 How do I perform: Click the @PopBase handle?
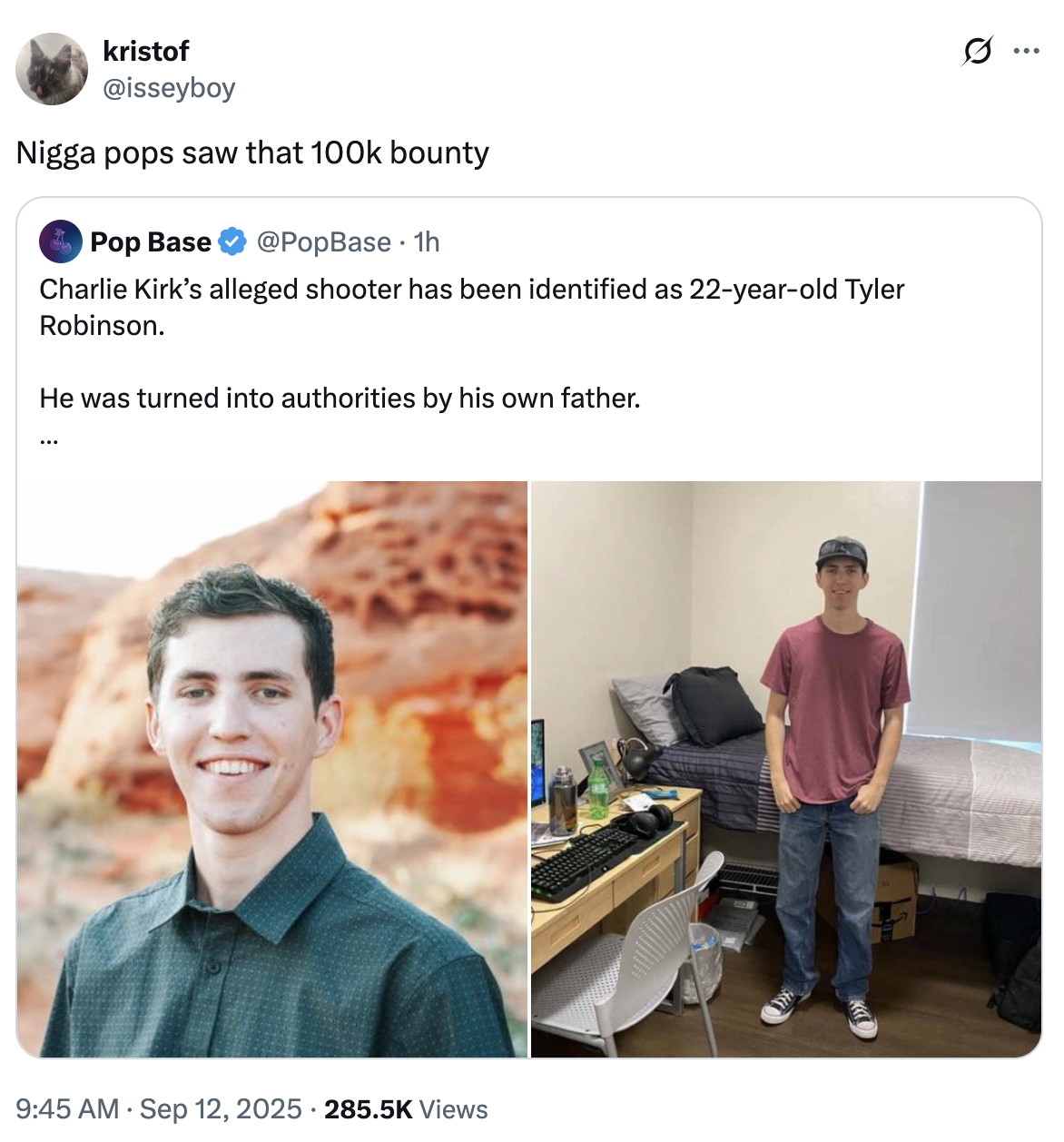coord(324,242)
